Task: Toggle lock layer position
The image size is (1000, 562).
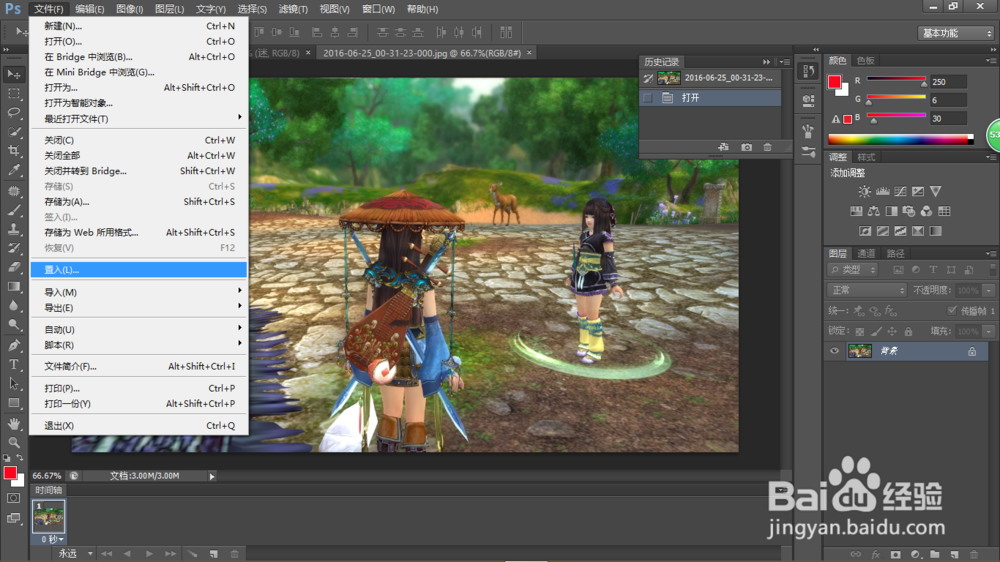Action: click(892, 331)
